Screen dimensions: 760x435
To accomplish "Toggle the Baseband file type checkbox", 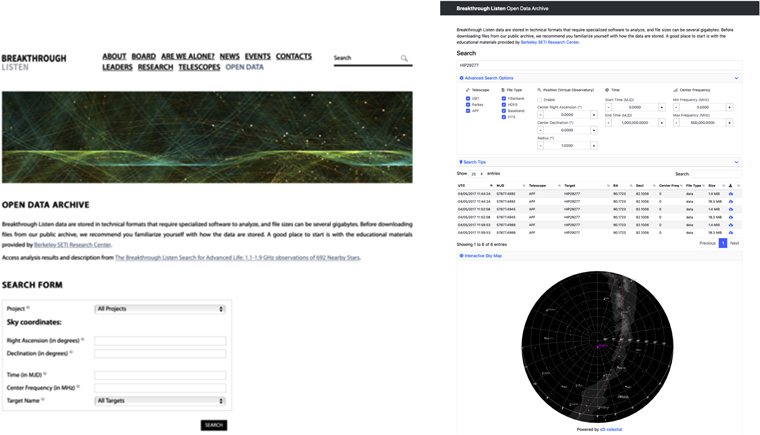I will (x=504, y=111).
